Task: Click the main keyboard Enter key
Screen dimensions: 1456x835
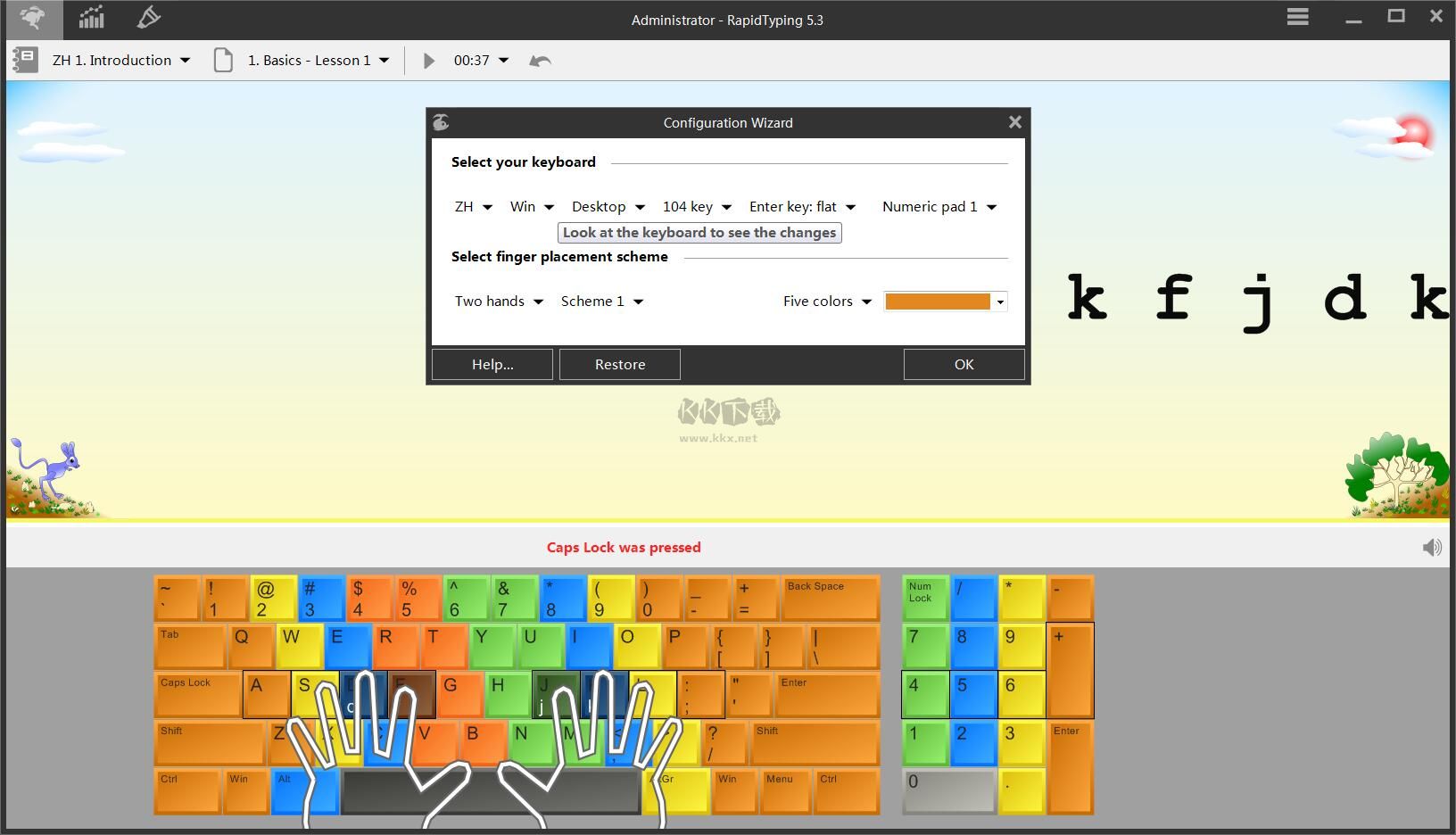Action: [x=827, y=695]
